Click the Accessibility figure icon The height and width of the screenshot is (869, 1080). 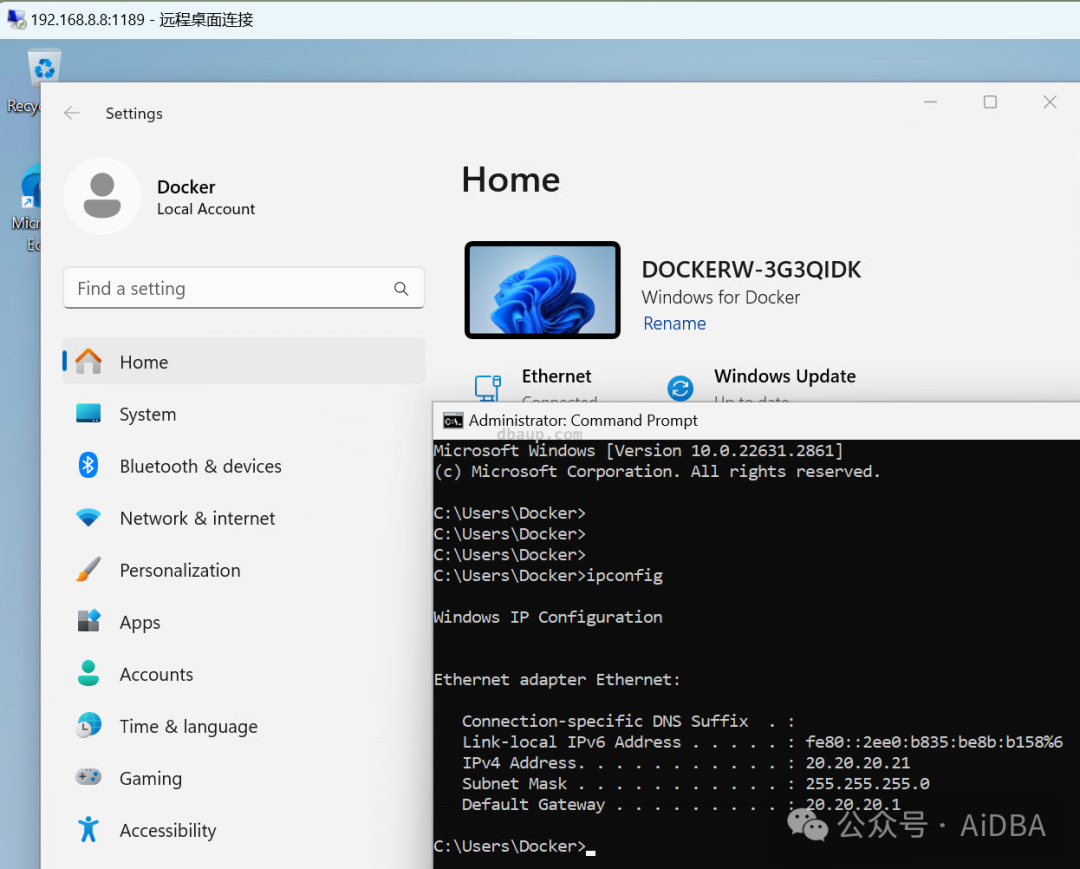coord(88,830)
